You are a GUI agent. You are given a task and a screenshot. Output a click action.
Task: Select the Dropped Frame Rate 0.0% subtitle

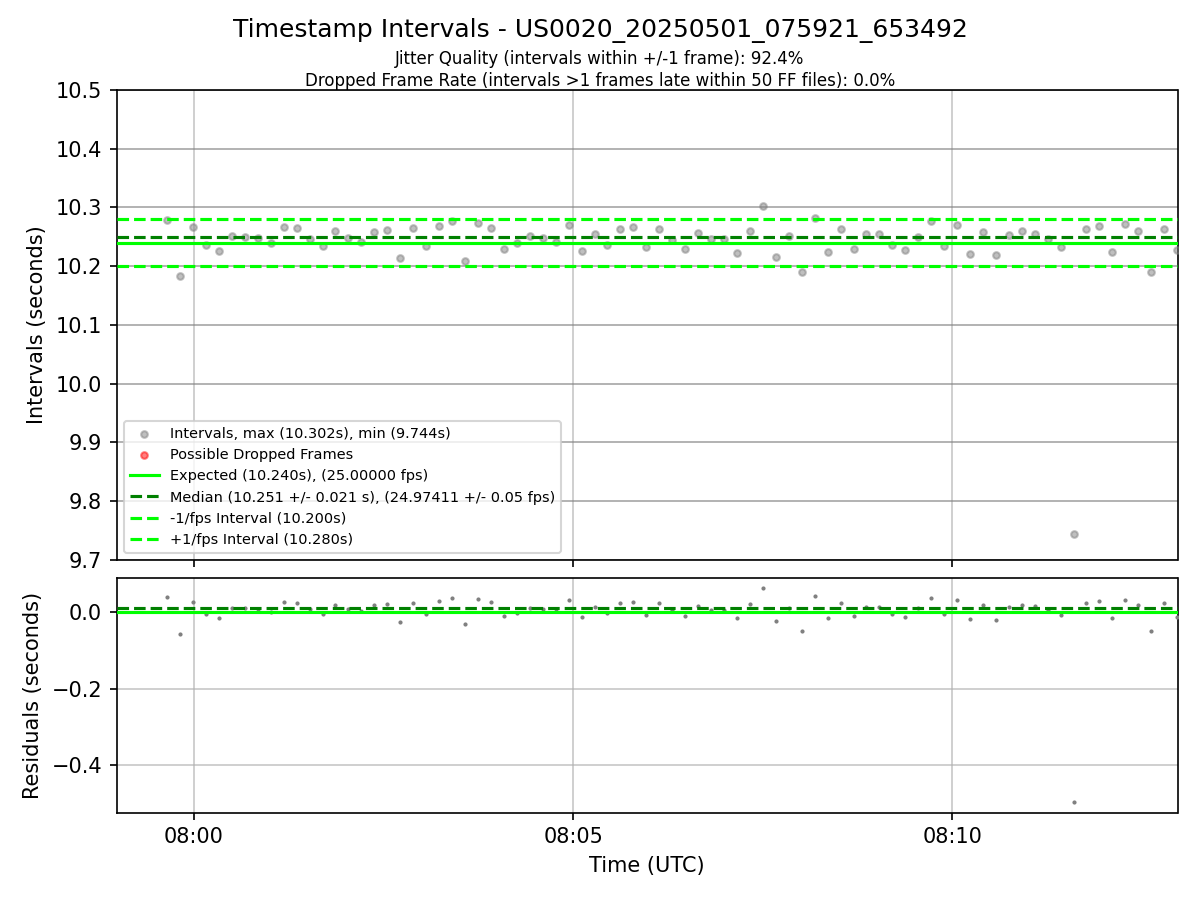click(600, 80)
